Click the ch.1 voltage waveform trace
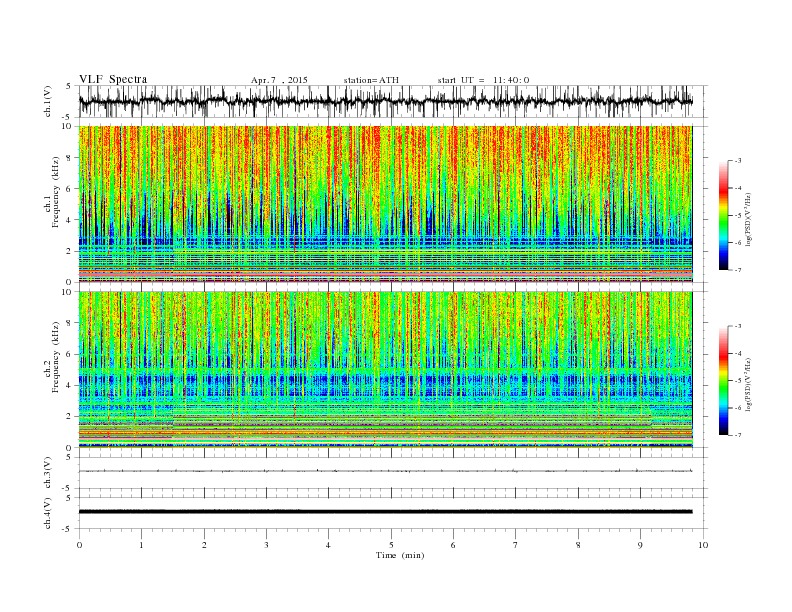Image resolution: width=792 pixels, height=612 pixels. click(385, 101)
